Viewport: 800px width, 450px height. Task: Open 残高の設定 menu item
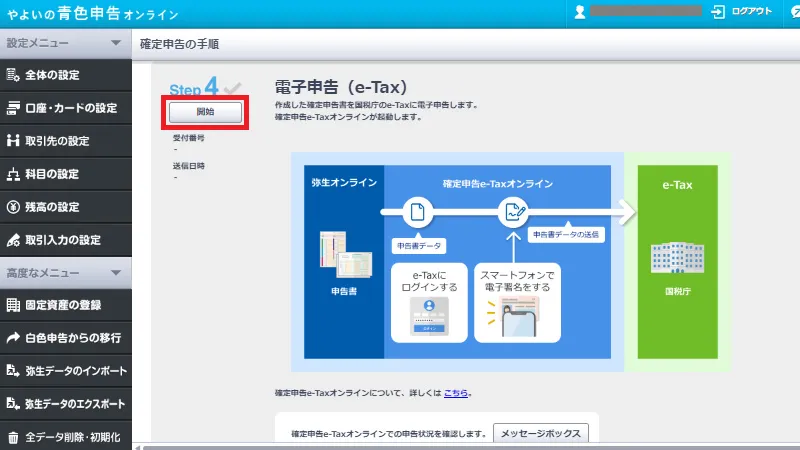point(66,207)
